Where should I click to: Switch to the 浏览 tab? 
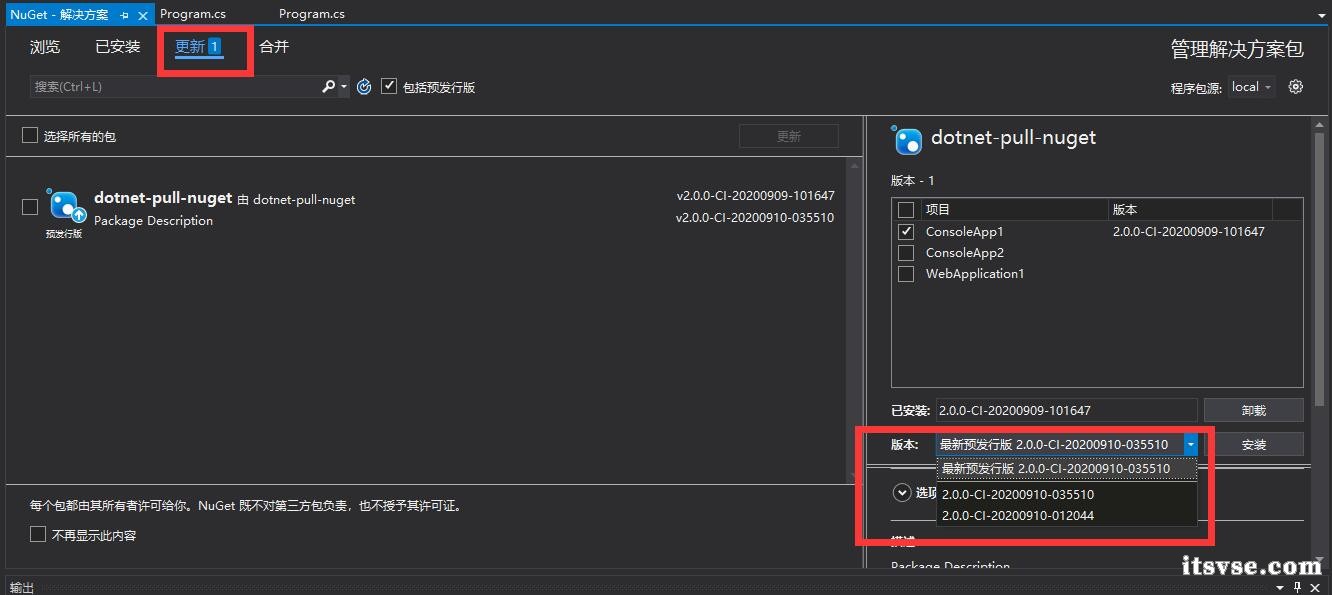click(45, 47)
